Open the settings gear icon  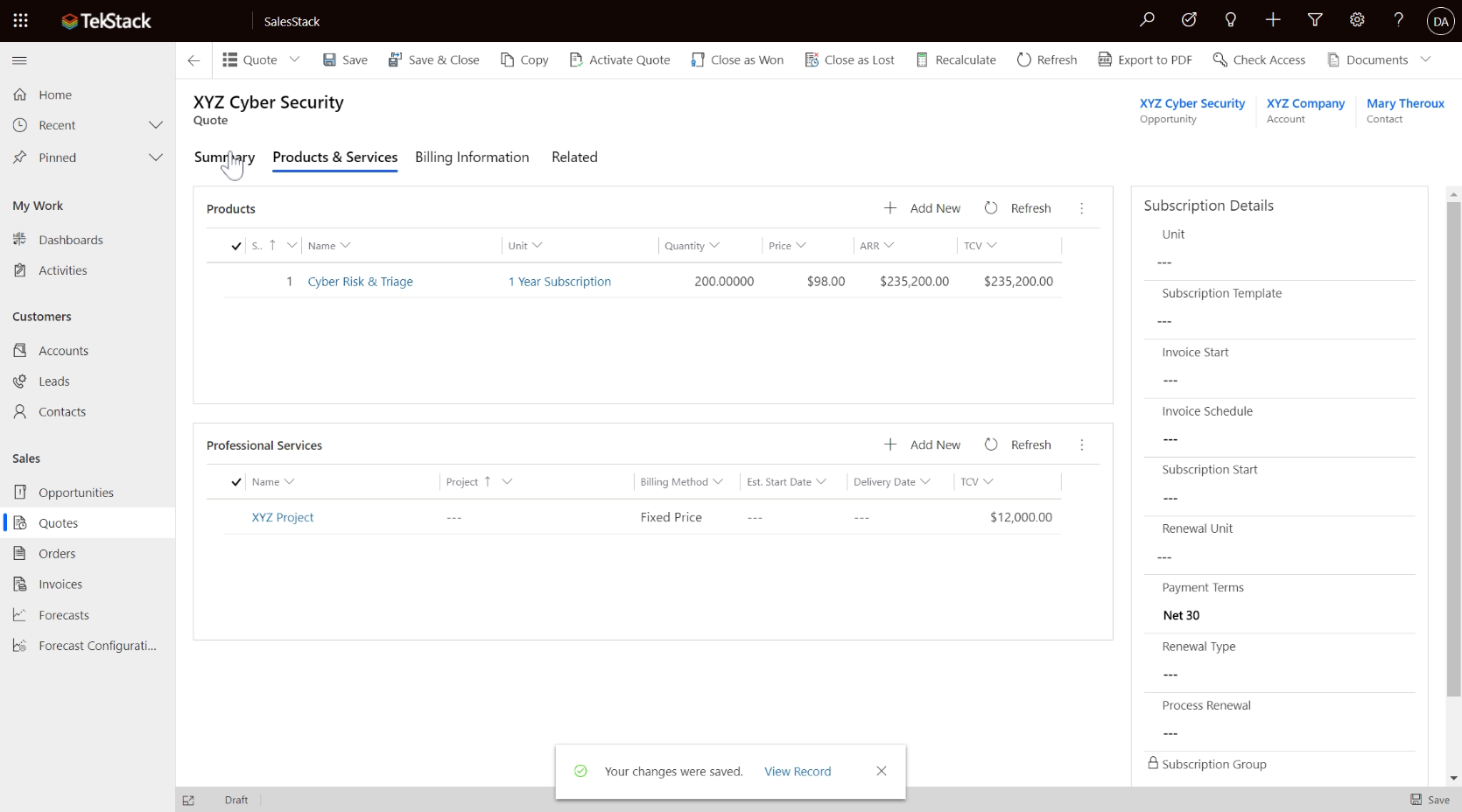(1357, 20)
